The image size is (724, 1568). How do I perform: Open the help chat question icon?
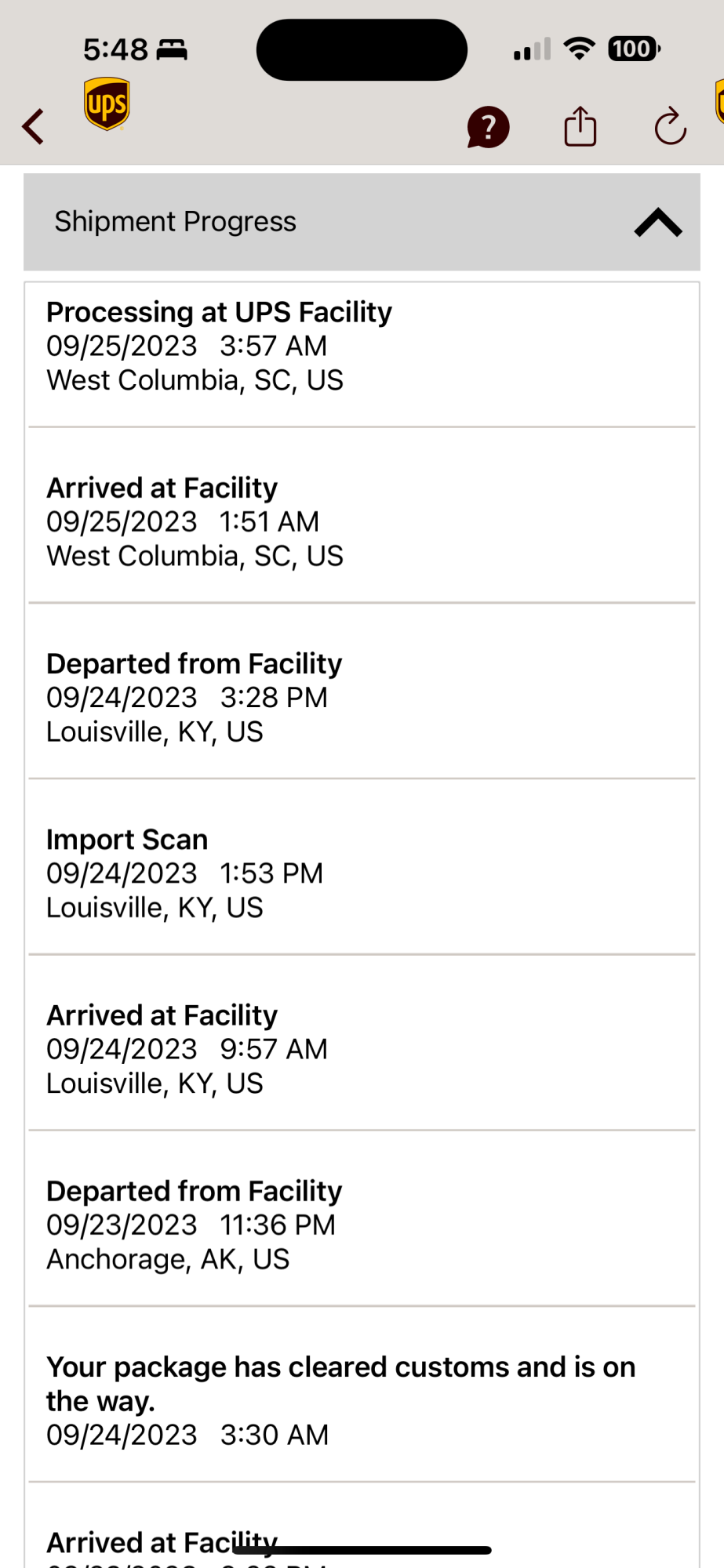(x=488, y=127)
